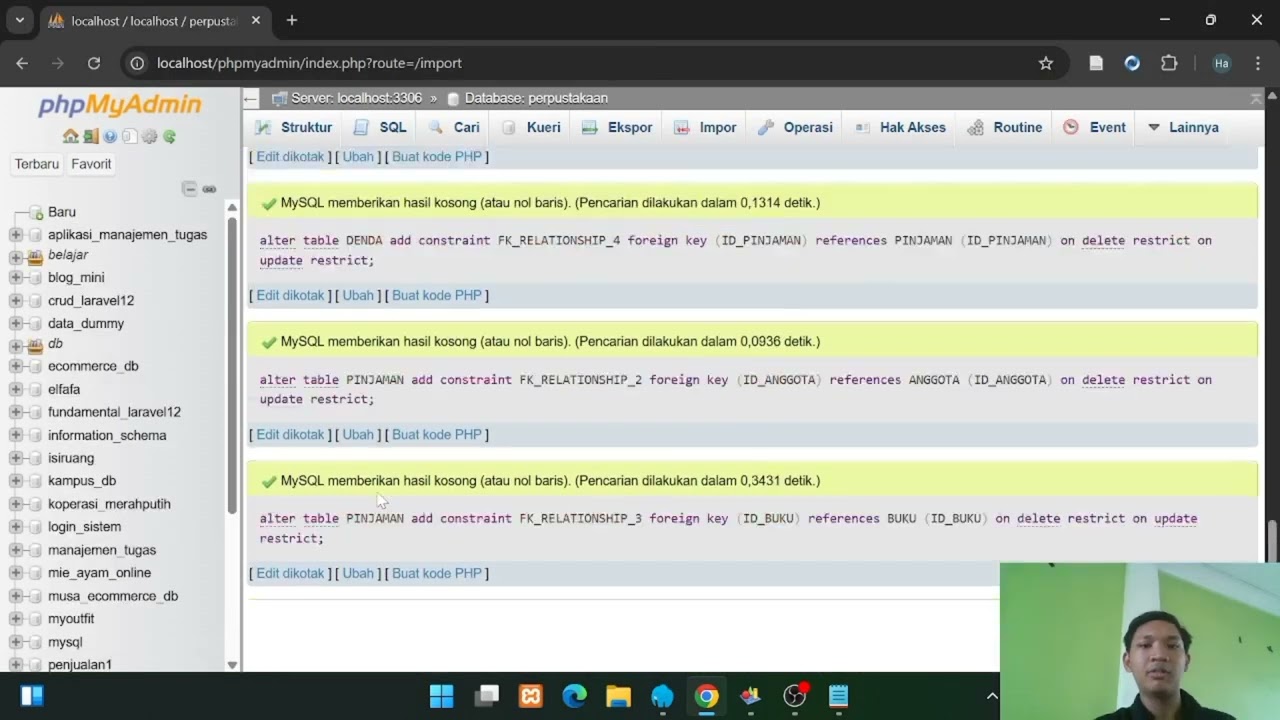
Task: Expand ecommerce_db database node
Action: click(x=16, y=366)
